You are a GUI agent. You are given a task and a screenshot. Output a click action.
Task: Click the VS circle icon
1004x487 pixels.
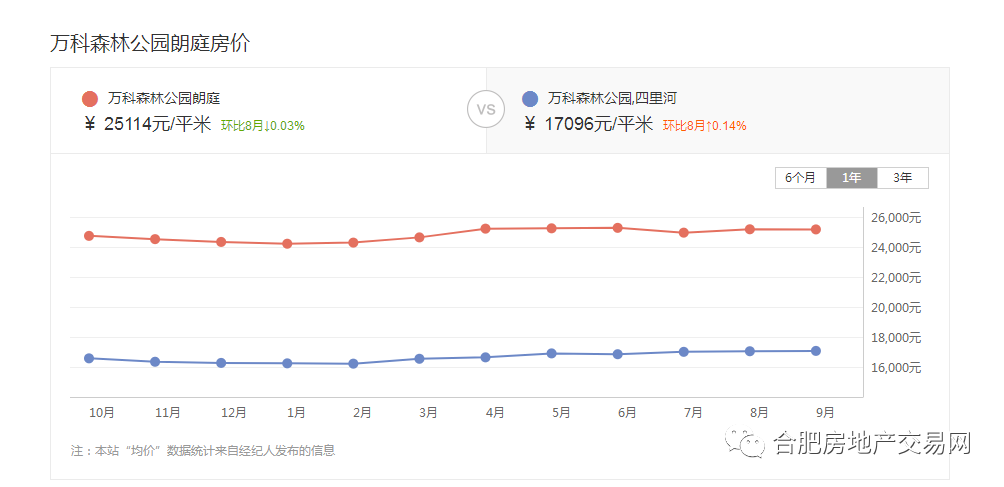[x=486, y=109]
